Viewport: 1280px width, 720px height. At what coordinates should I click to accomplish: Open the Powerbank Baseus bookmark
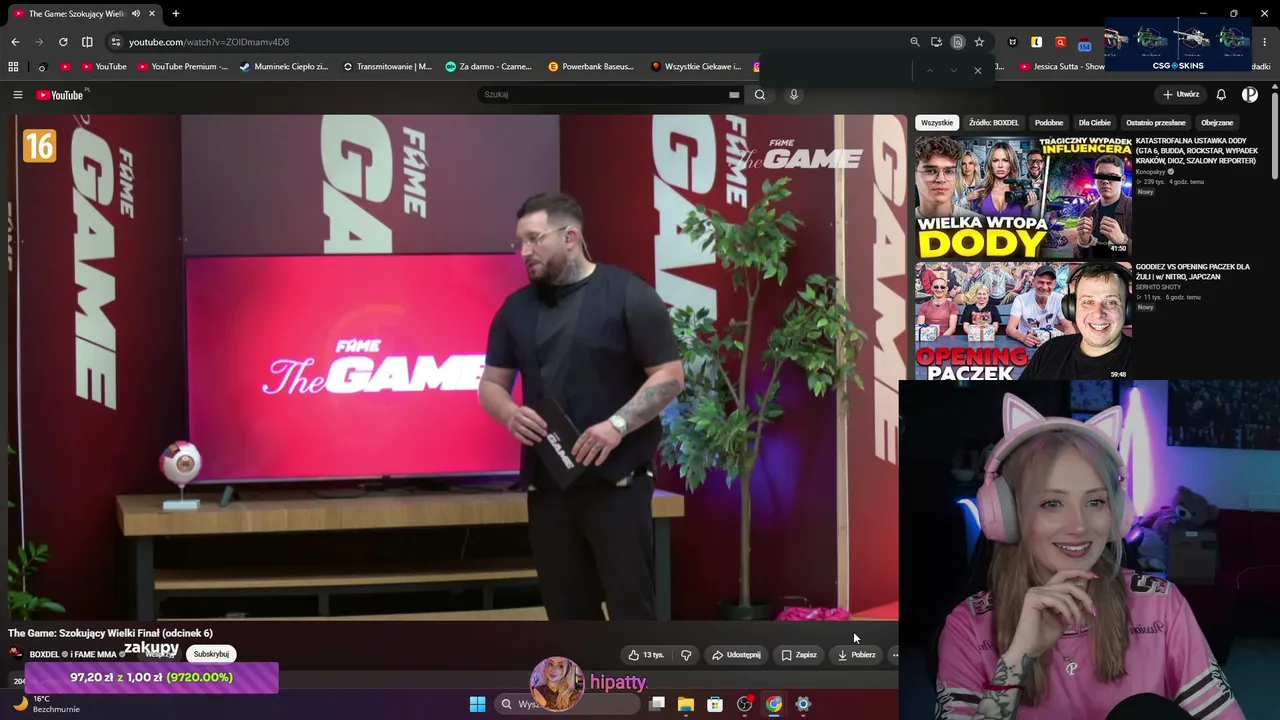click(591, 67)
